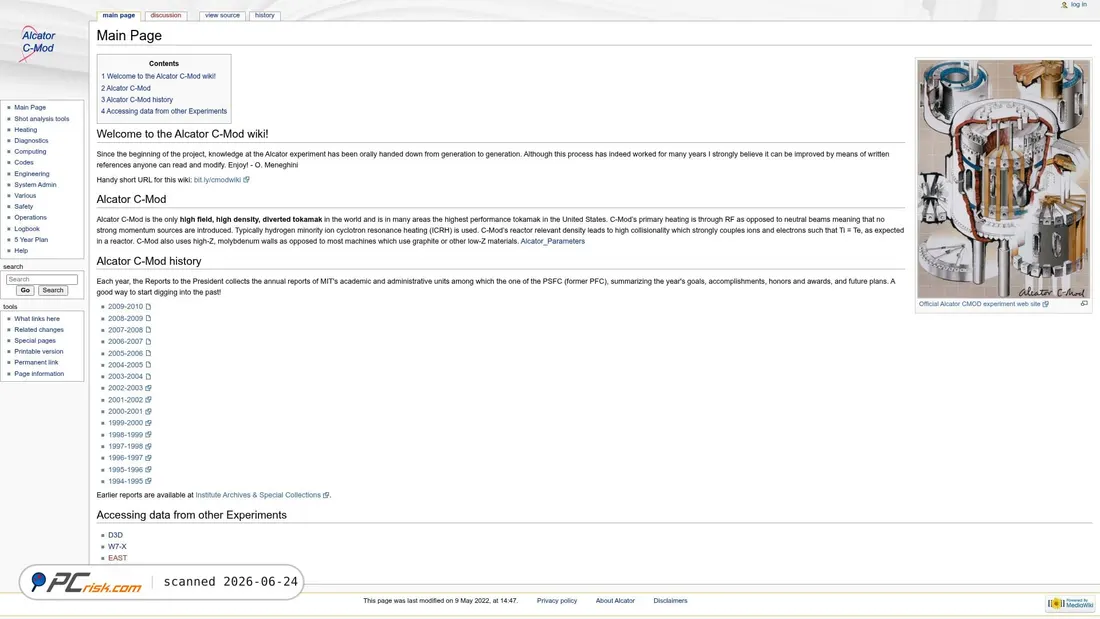Screen dimensions: 1100x619
Task: Open the view source tab
Action: [222, 15]
